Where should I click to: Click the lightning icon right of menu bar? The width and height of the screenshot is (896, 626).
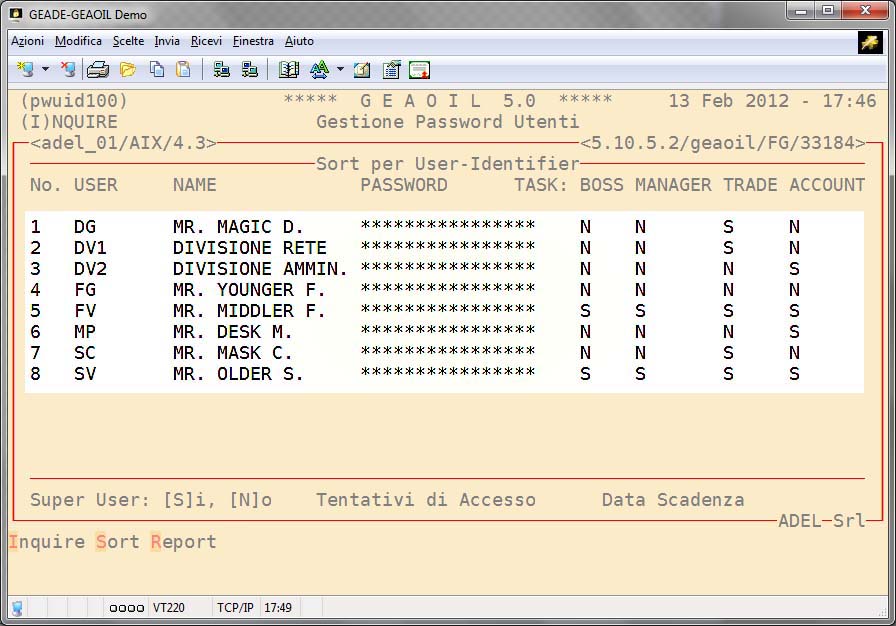(869, 41)
